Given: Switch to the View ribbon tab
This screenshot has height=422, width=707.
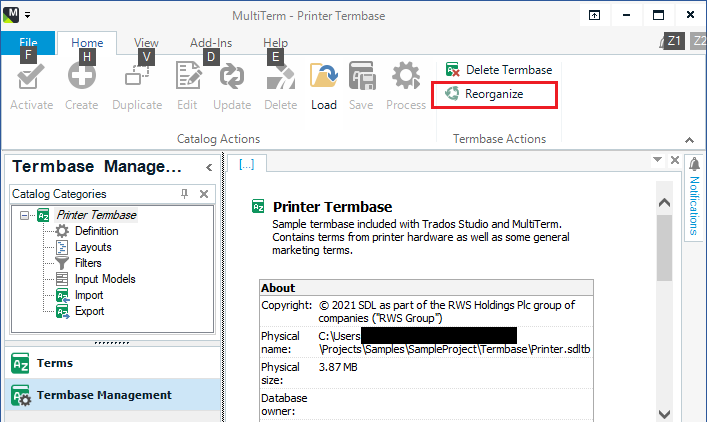Looking at the screenshot, I should pyautogui.click(x=146, y=43).
